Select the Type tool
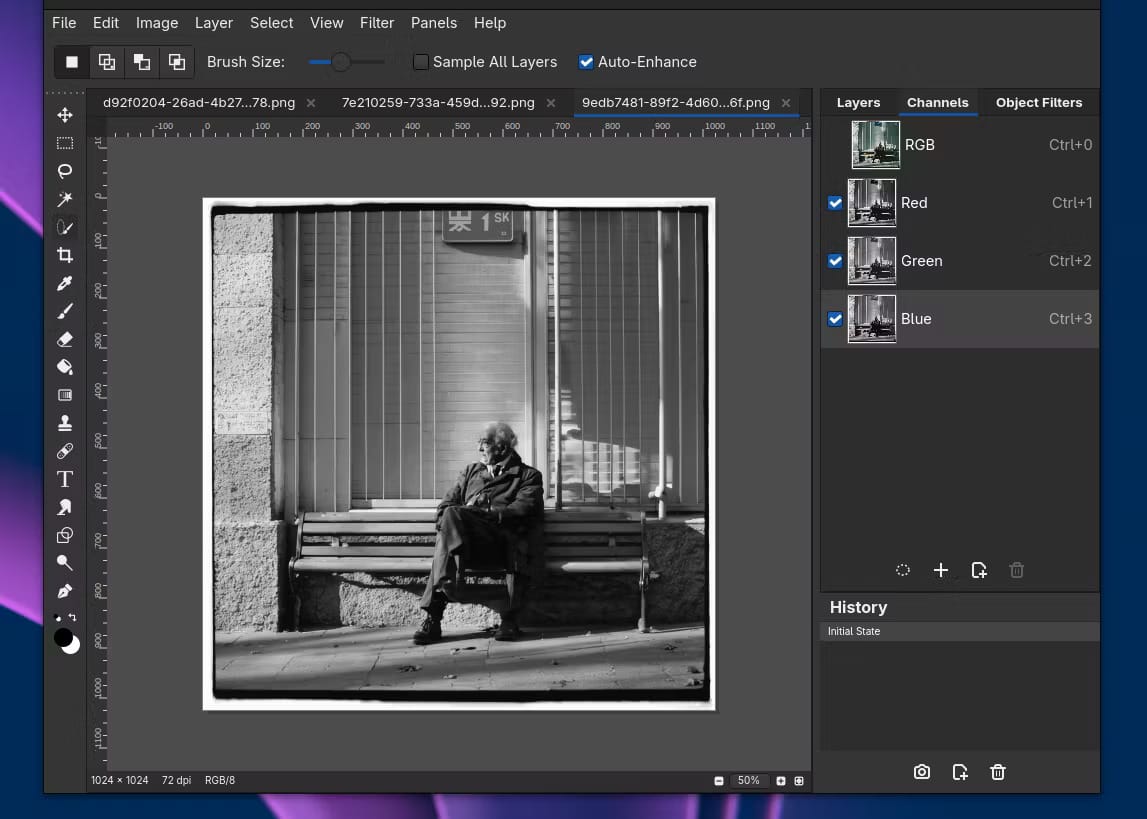The image size is (1147, 819). coord(65,479)
